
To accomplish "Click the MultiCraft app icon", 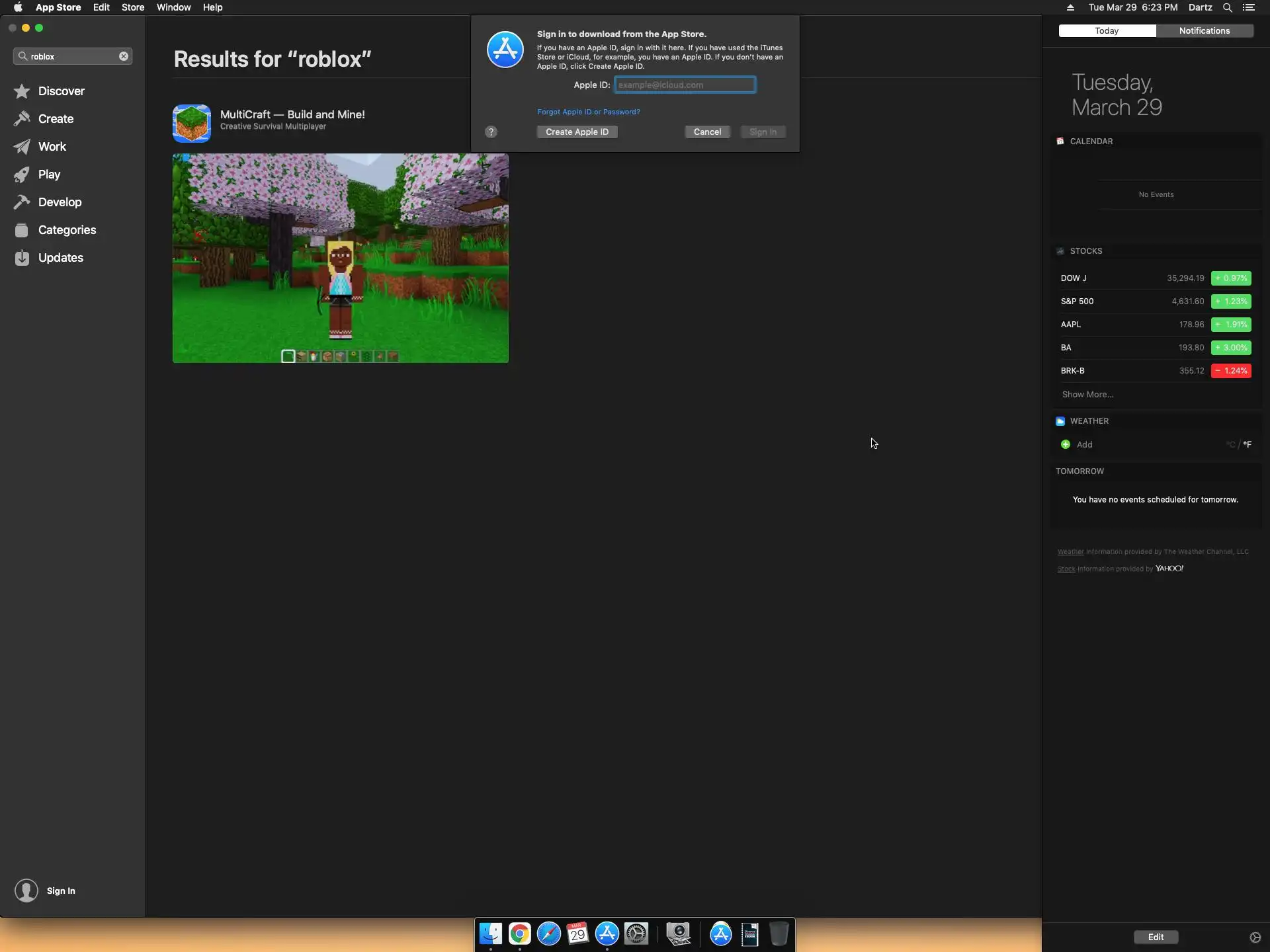I will click(x=192, y=123).
